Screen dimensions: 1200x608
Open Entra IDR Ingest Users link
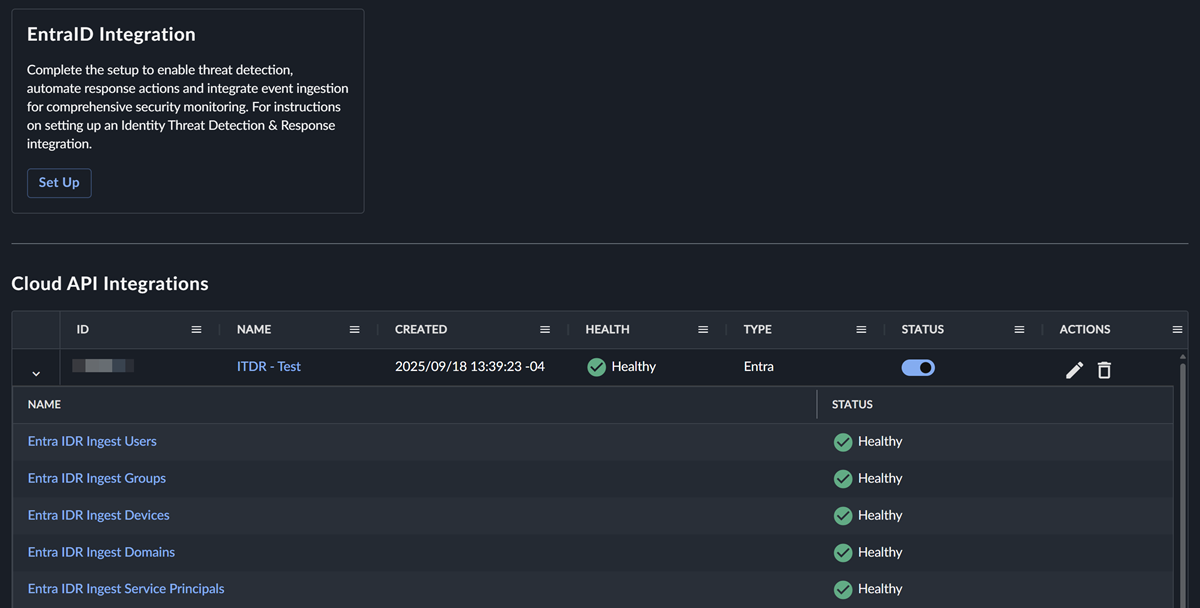click(92, 441)
